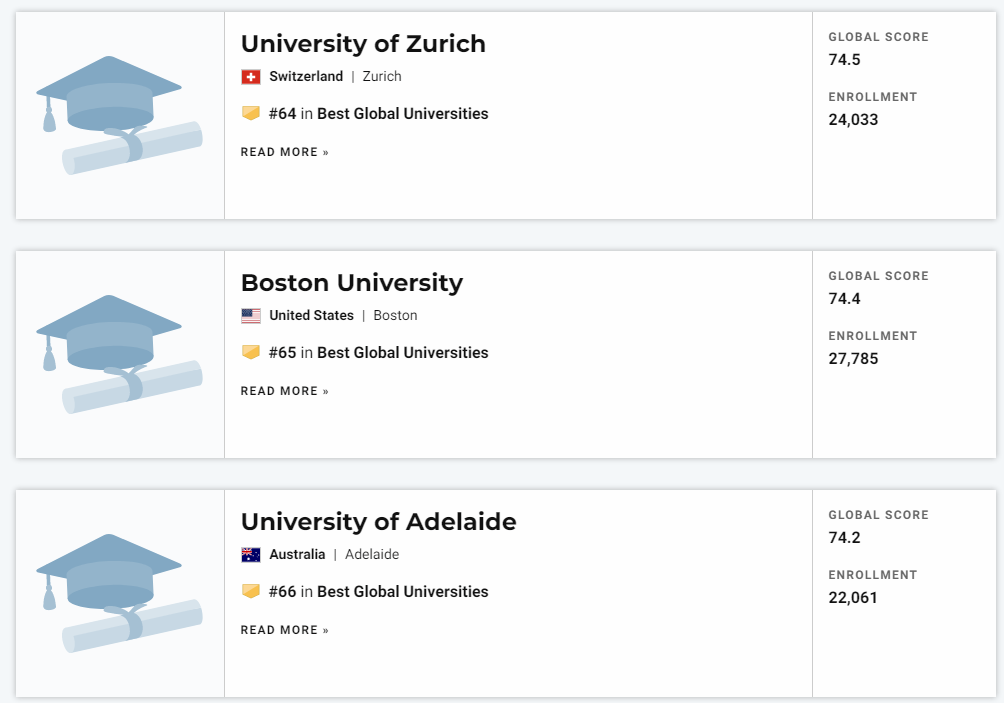Click the Switzerland flag icon

point(251,77)
